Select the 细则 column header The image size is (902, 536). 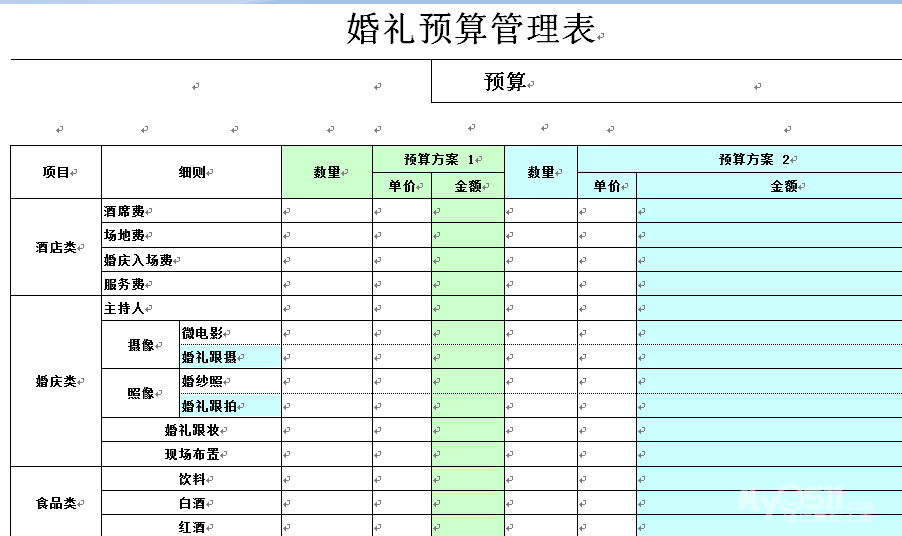[x=192, y=172]
